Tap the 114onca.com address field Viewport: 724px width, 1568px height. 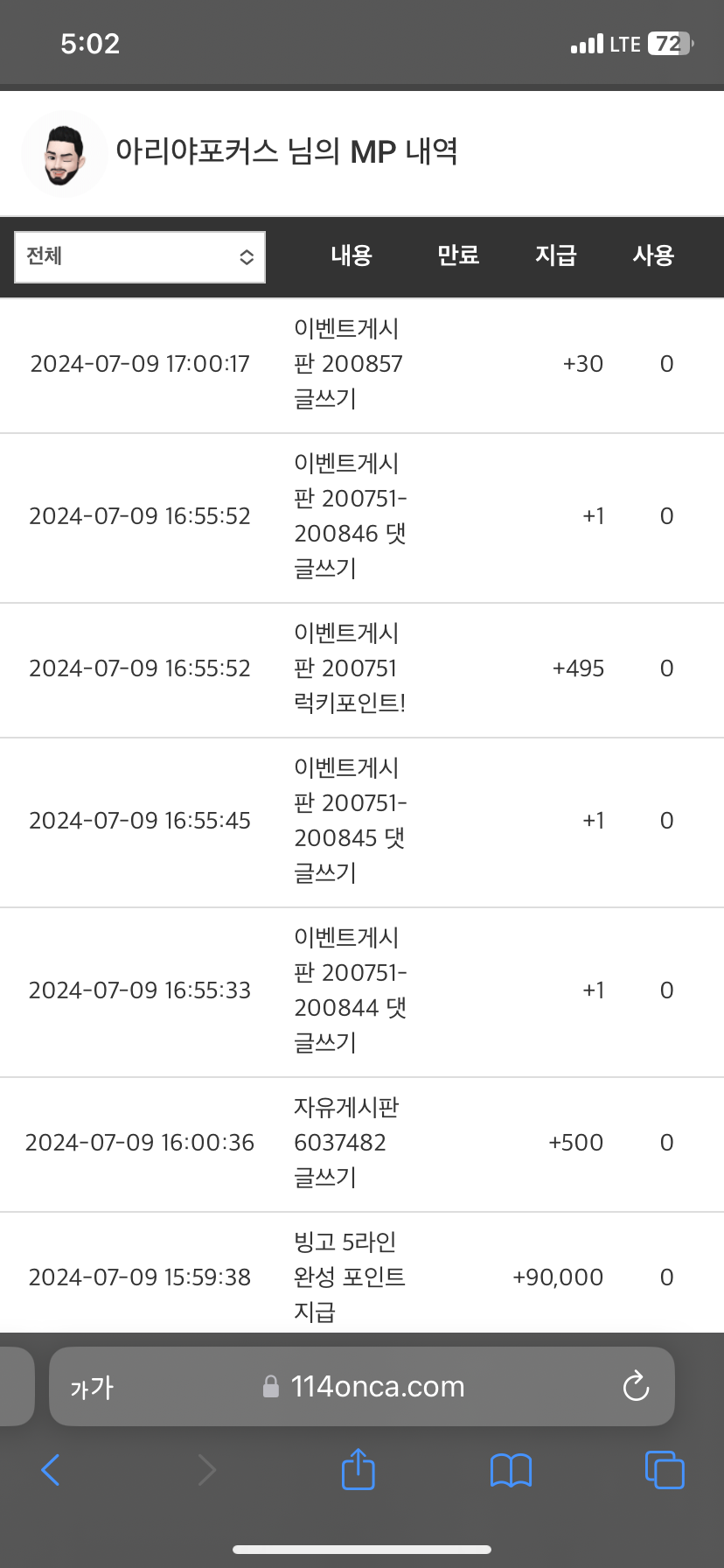[376, 1387]
